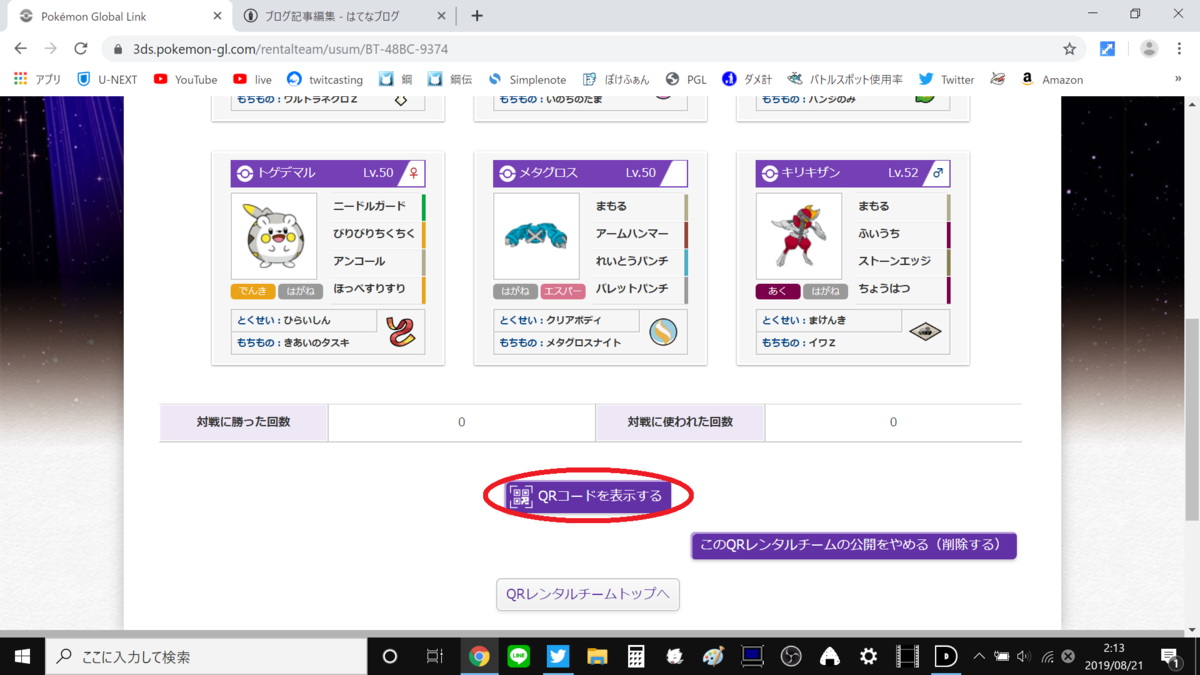
Task: Open File Explorer from the taskbar
Action: tap(597, 656)
